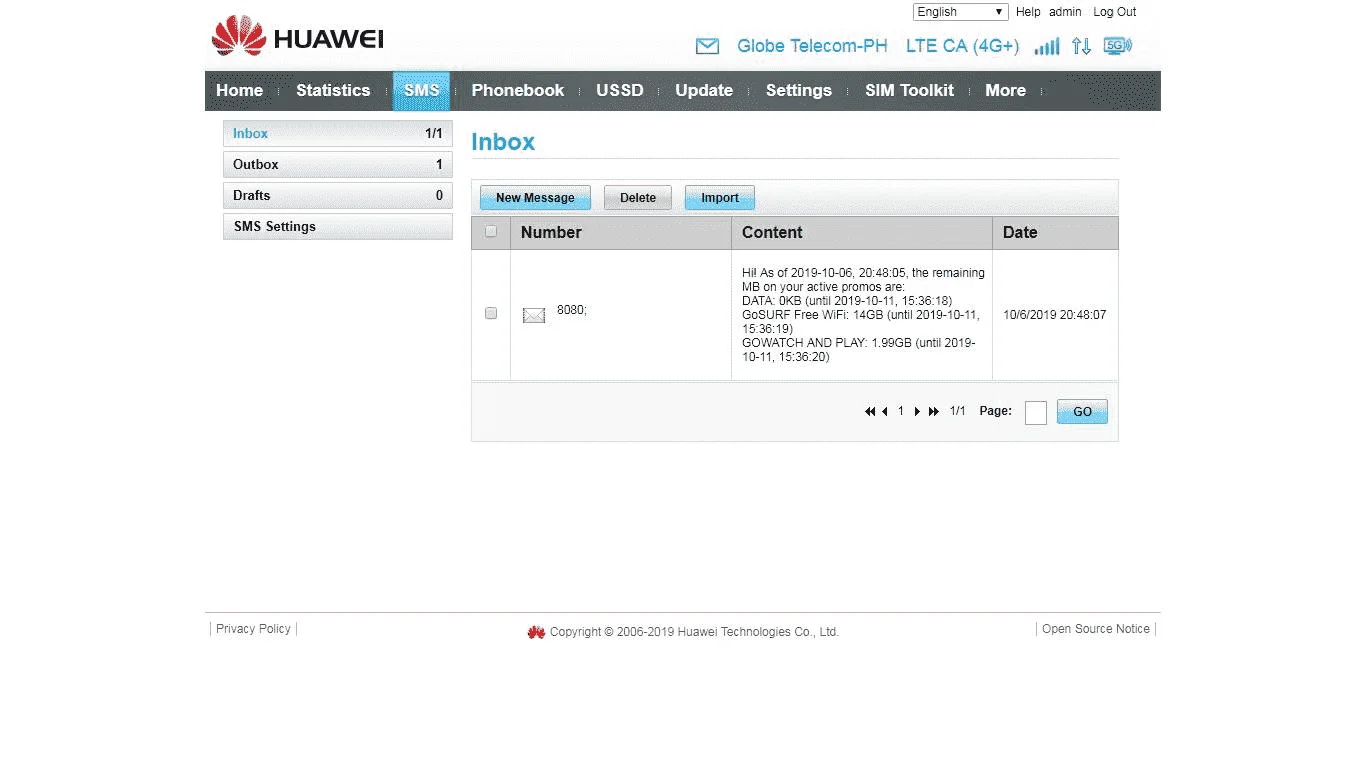Image resolution: width=1366 pixels, height=768 pixels.
Task: Select Inbox in the side menu
Action: 337,134
